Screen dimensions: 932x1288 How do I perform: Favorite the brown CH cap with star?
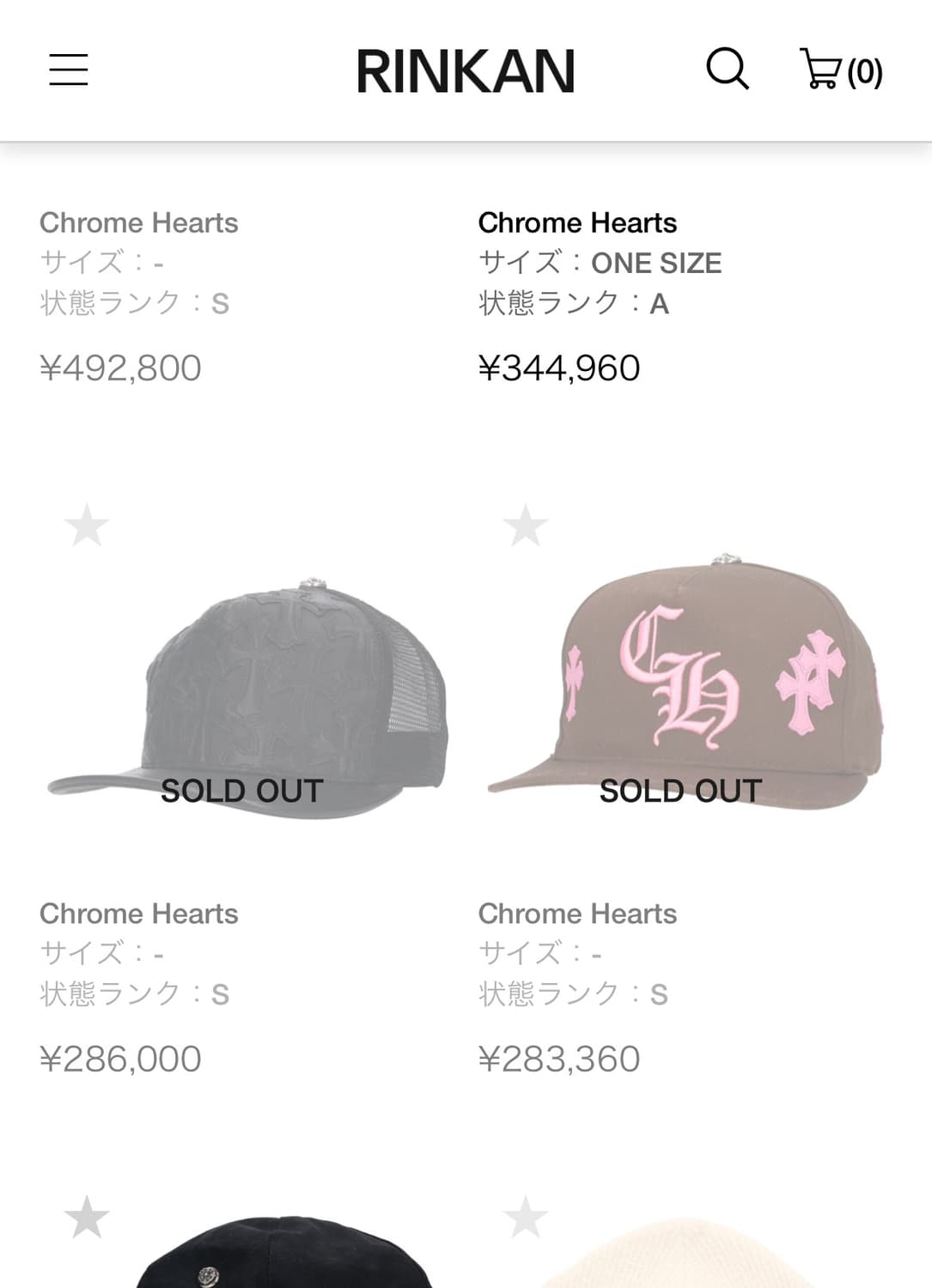[526, 526]
